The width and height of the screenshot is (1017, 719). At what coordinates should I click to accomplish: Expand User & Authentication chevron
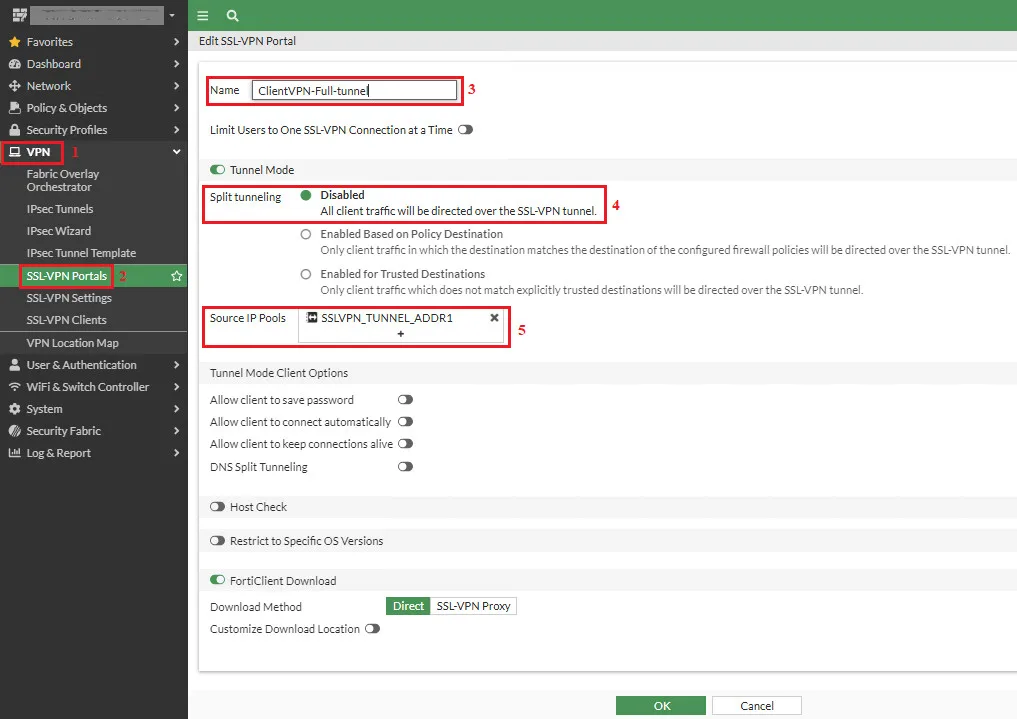tap(176, 365)
